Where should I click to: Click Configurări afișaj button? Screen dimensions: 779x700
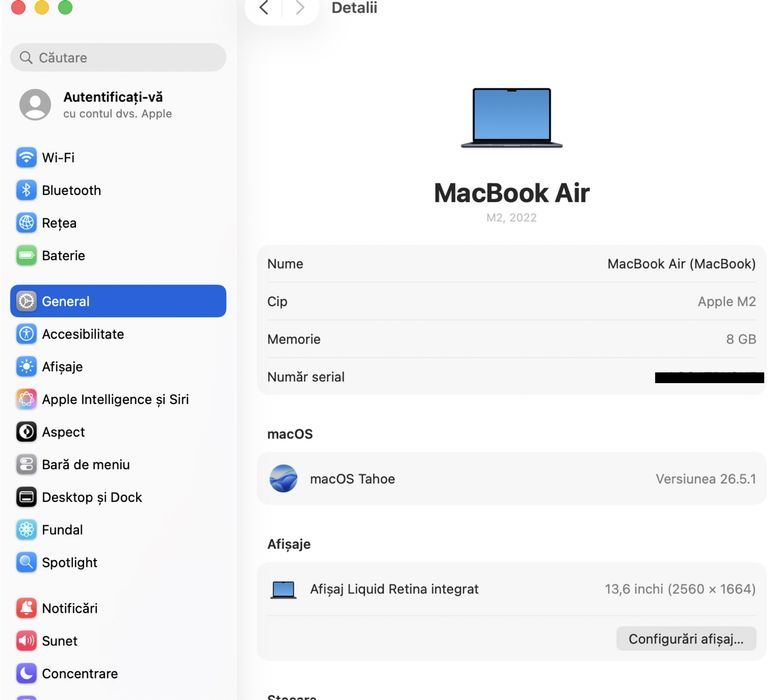pos(686,639)
